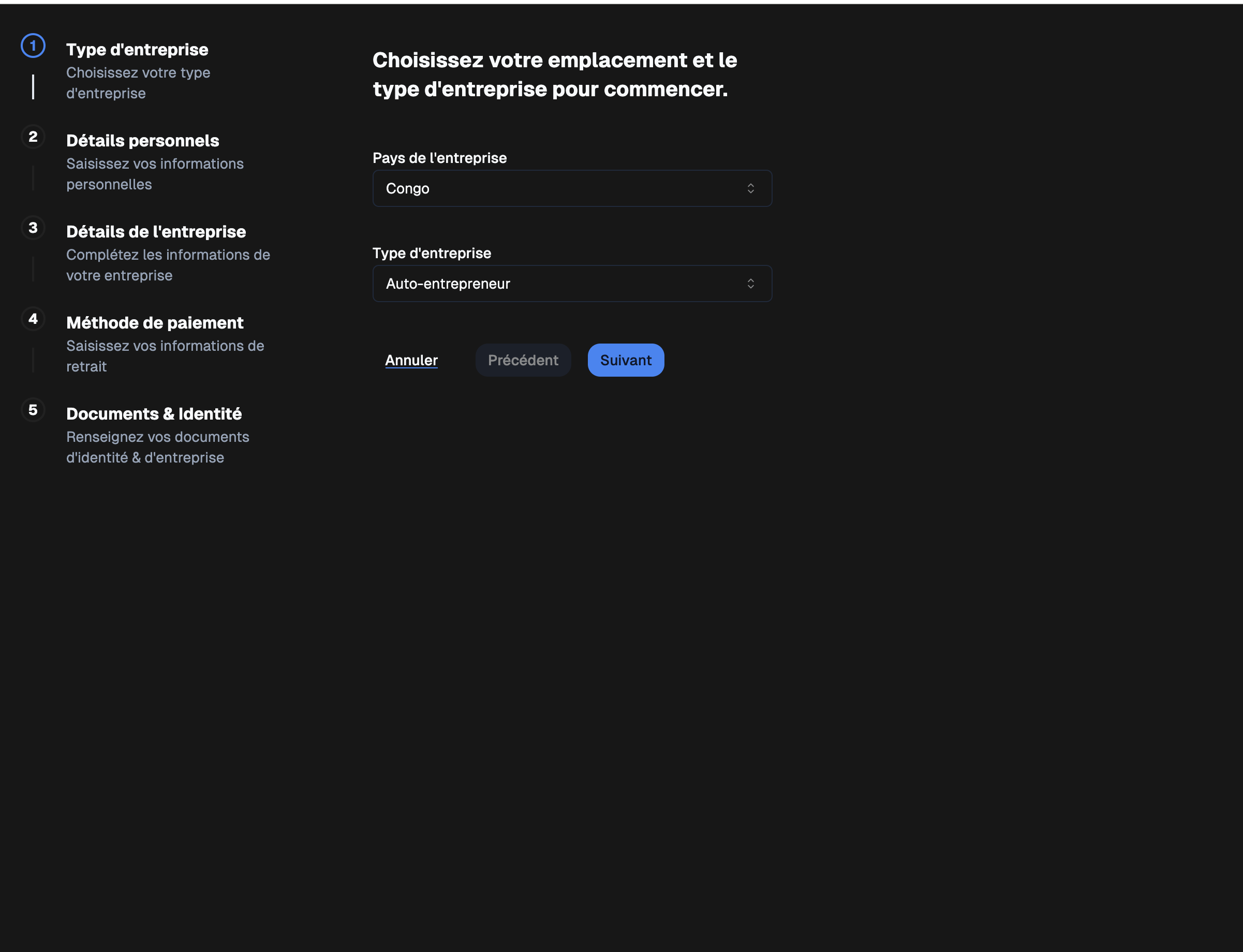Click the 'Suivant' button
The image size is (1243, 952).
point(625,360)
